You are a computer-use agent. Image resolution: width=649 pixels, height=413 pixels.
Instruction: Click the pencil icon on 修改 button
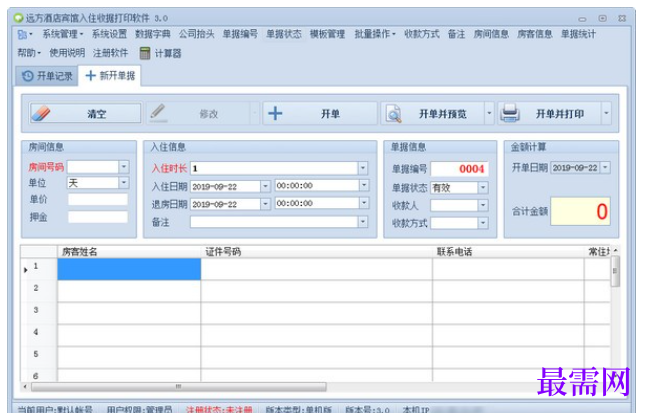[x=158, y=113]
